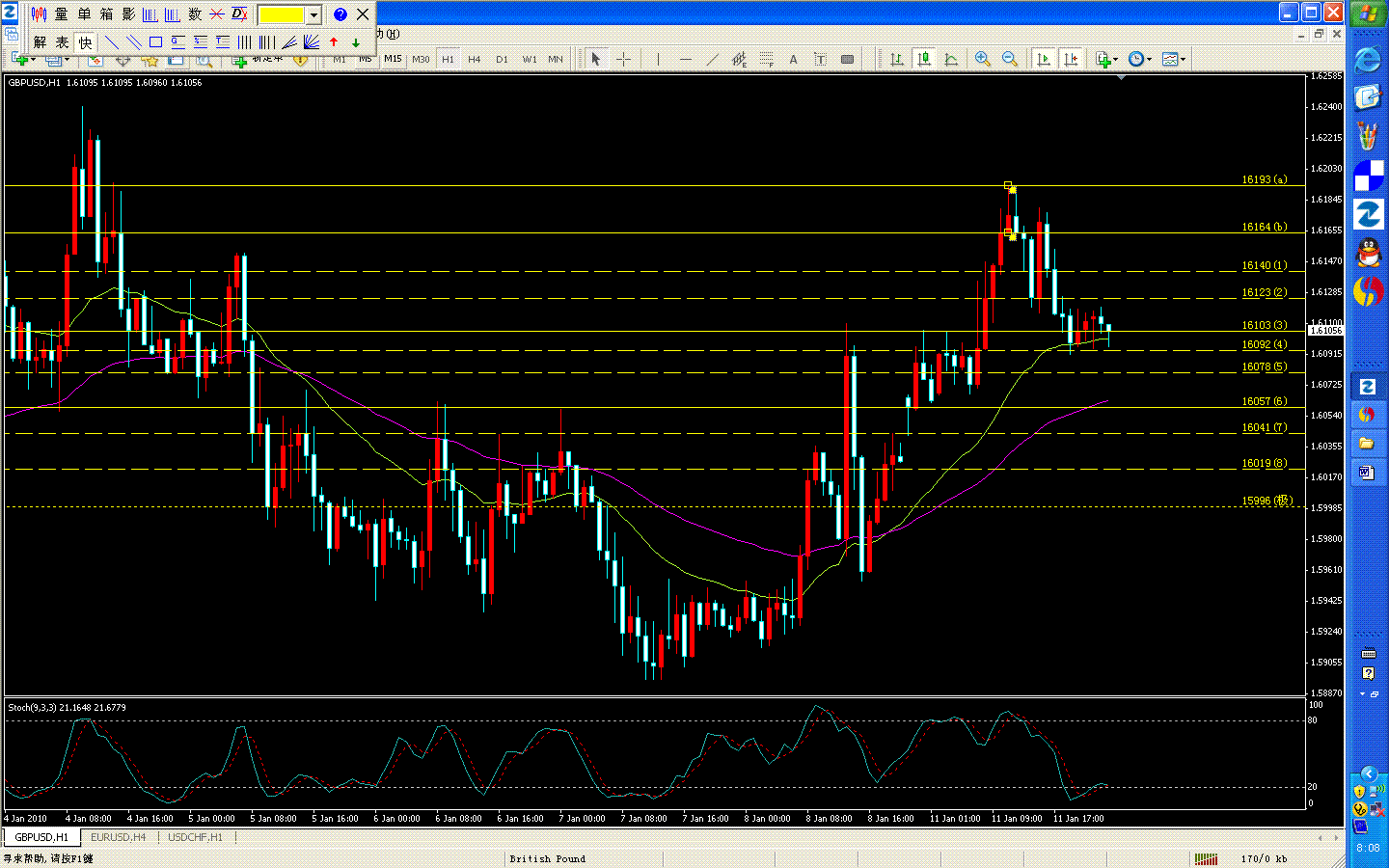Click the candlestick icon in floating toolbar
Screen dimensions: 1389x868
coord(39,14)
